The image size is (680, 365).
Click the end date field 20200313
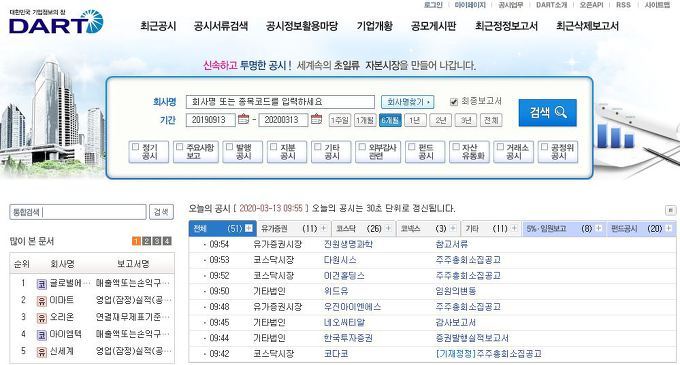[283, 120]
